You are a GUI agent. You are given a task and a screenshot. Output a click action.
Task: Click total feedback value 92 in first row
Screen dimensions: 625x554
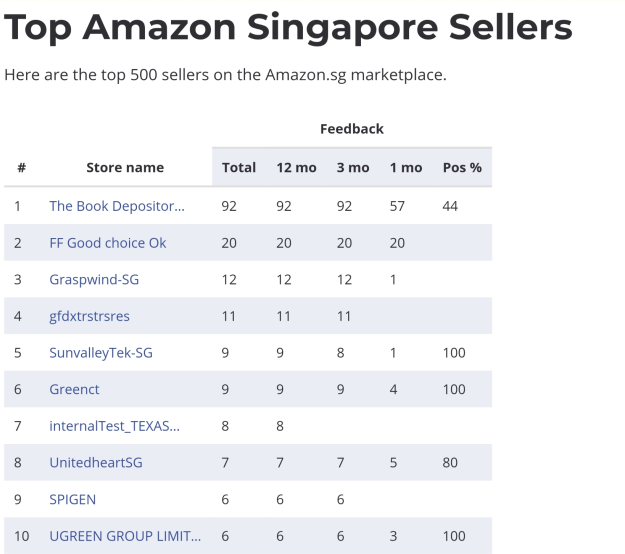coord(229,206)
